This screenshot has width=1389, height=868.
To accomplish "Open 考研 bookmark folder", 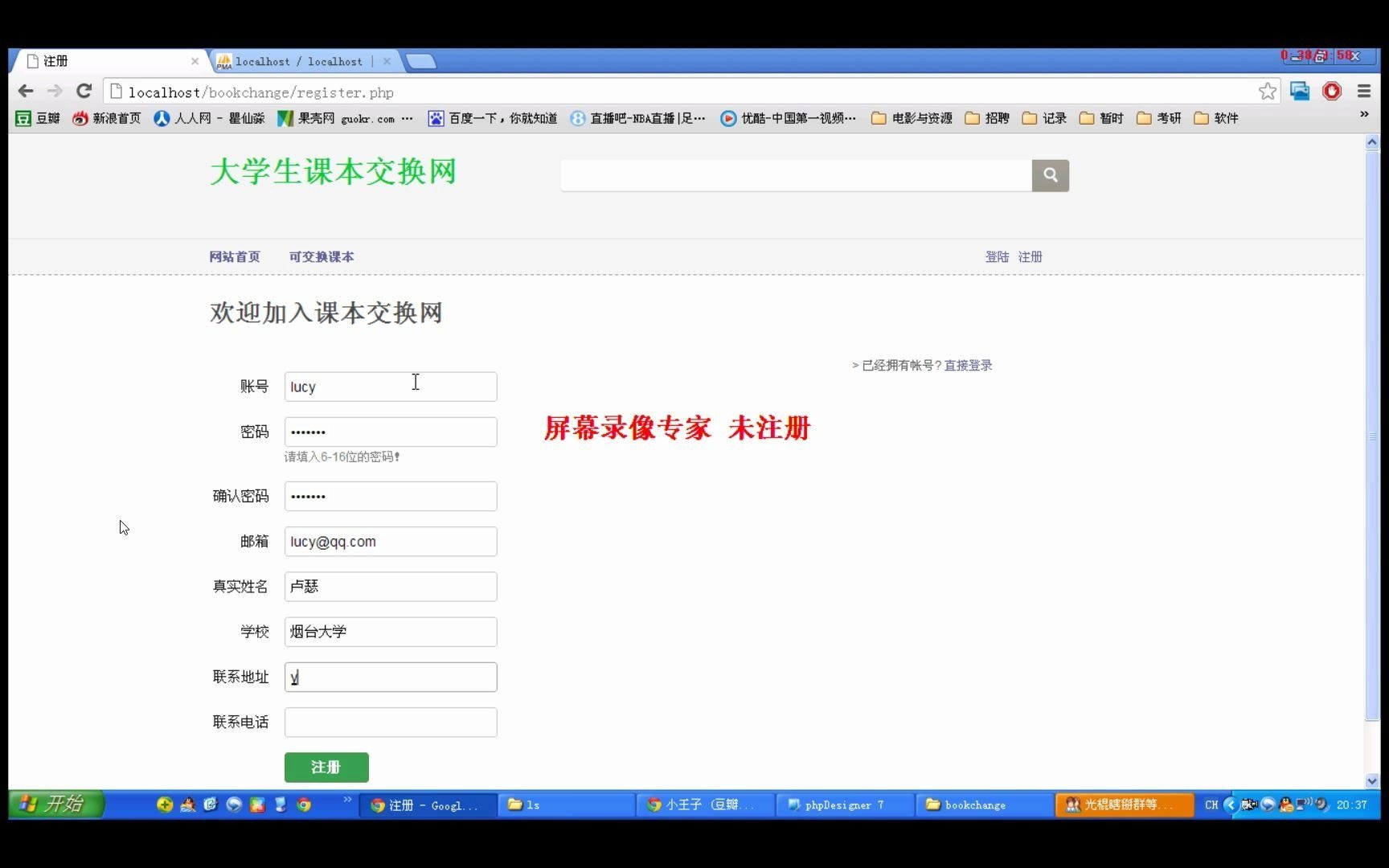I will [x=1159, y=118].
